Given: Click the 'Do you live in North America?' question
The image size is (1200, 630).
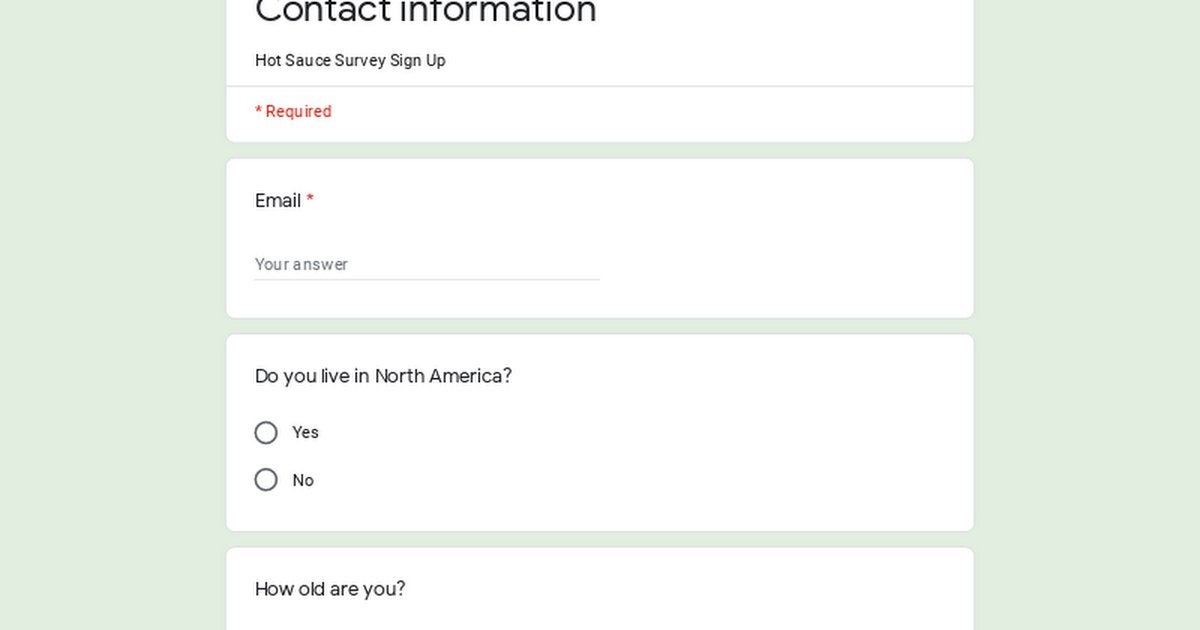Looking at the screenshot, I should 383,376.
